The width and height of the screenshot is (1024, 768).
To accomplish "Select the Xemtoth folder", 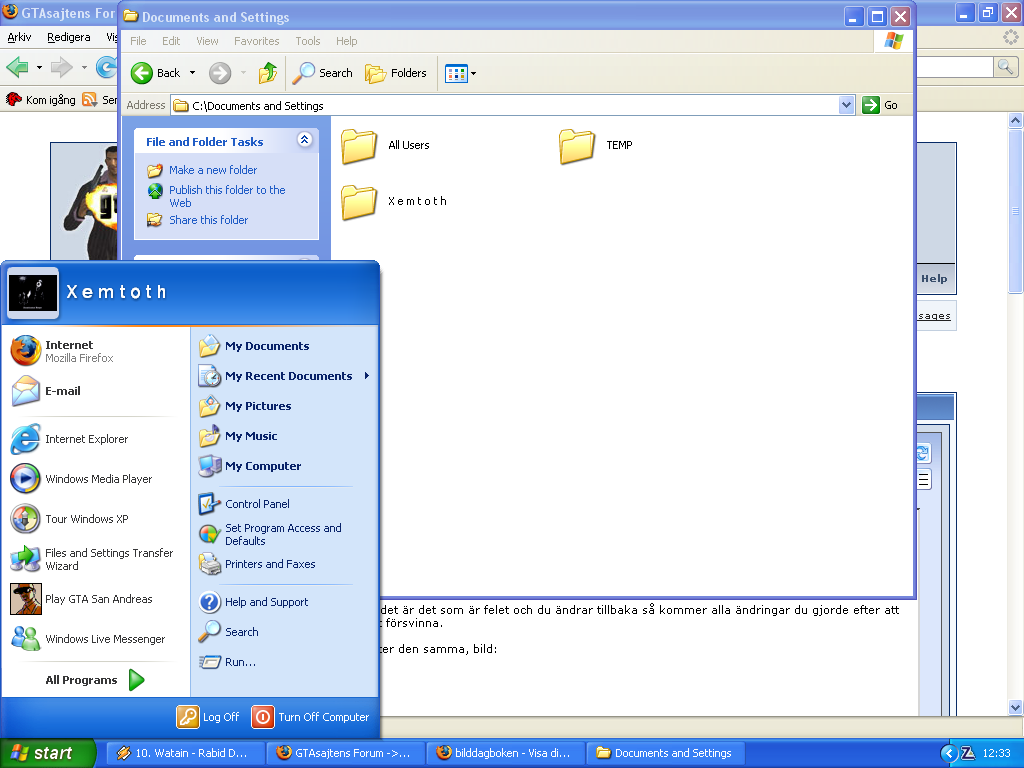I will coord(394,202).
